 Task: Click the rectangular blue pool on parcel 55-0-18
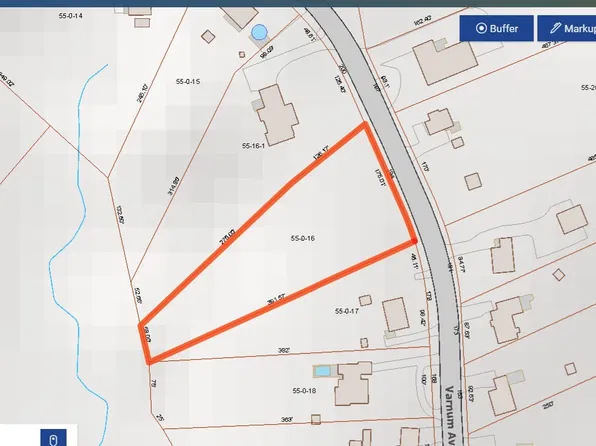(322, 371)
